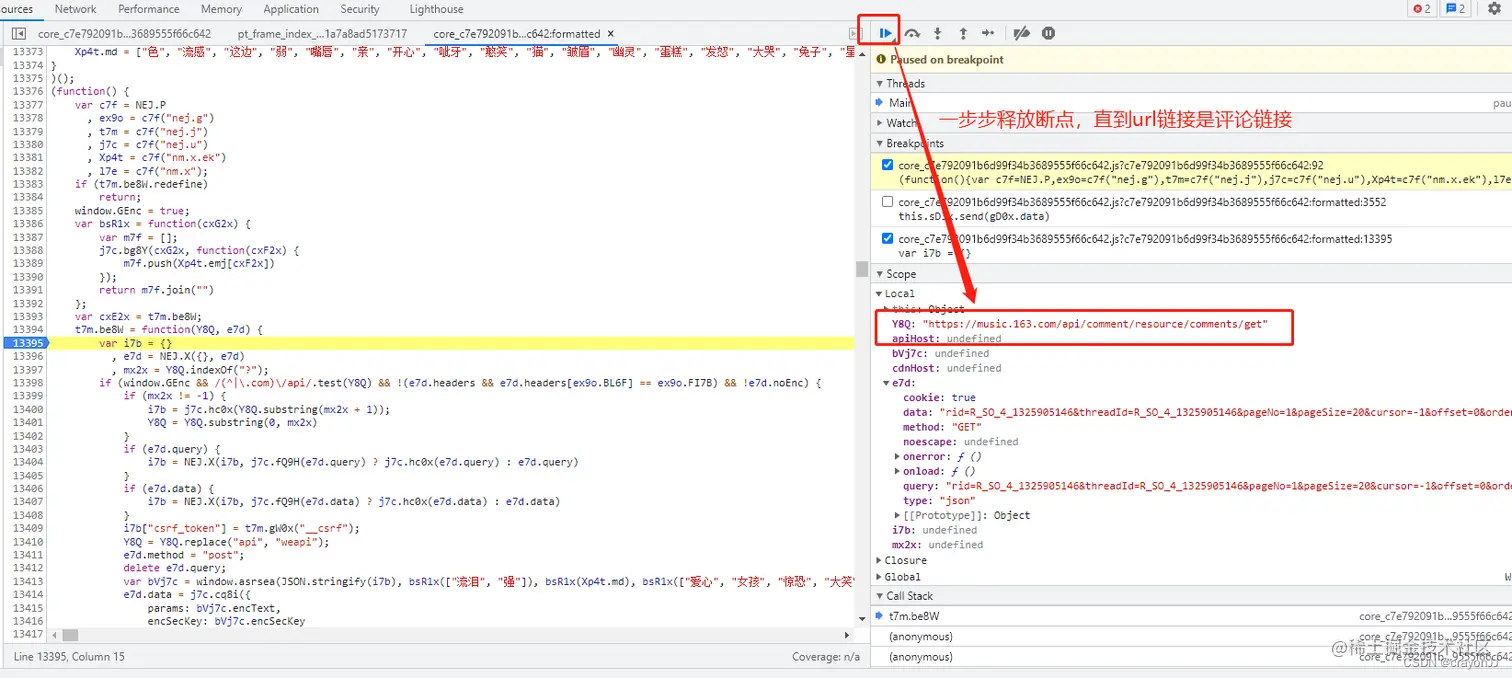Go to the Security tab
Image resolution: width=1512 pixels, height=678 pixels.
point(360,9)
